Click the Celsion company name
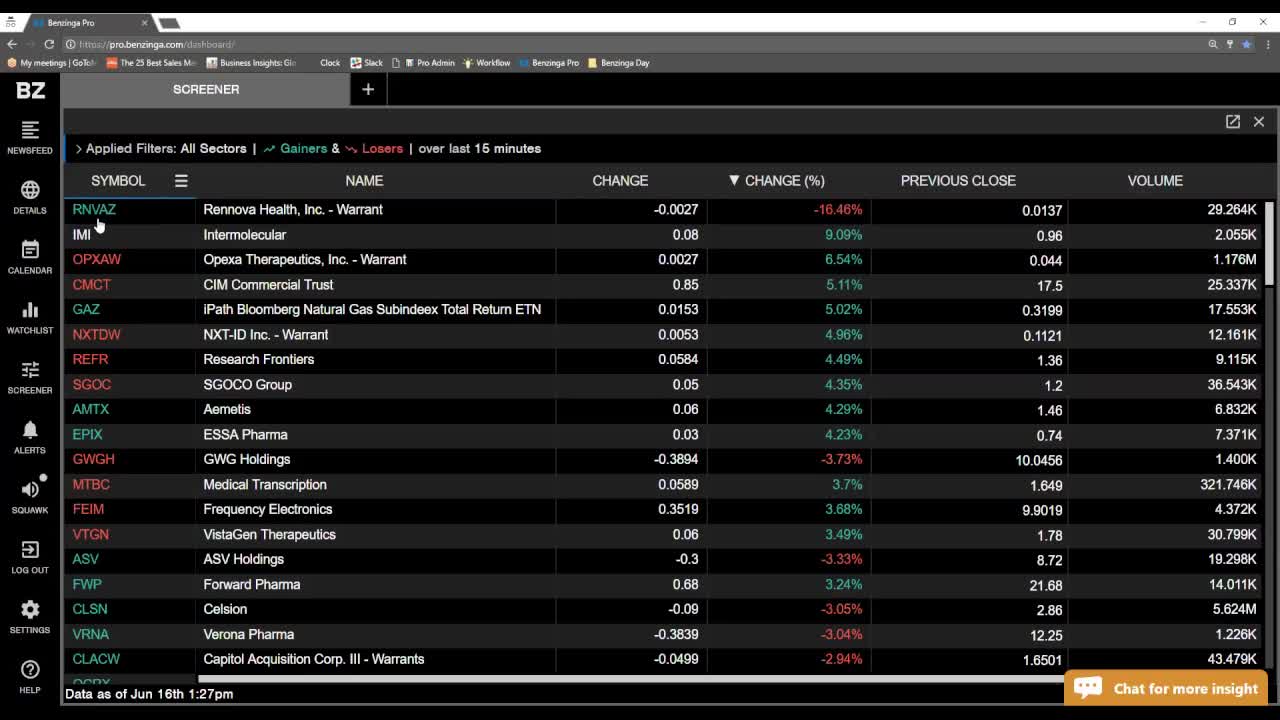The image size is (1280, 720). (225, 609)
